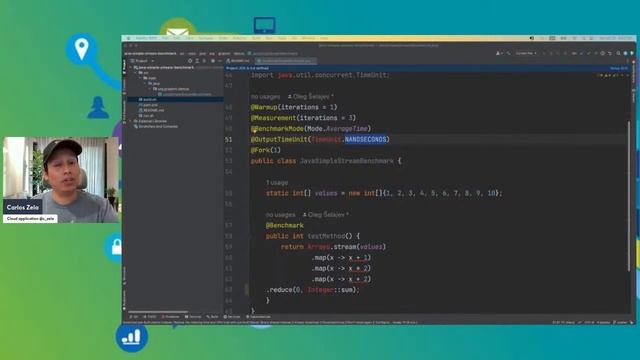Collapse the org.graalvm.demos package arrow

[x=150, y=89]
